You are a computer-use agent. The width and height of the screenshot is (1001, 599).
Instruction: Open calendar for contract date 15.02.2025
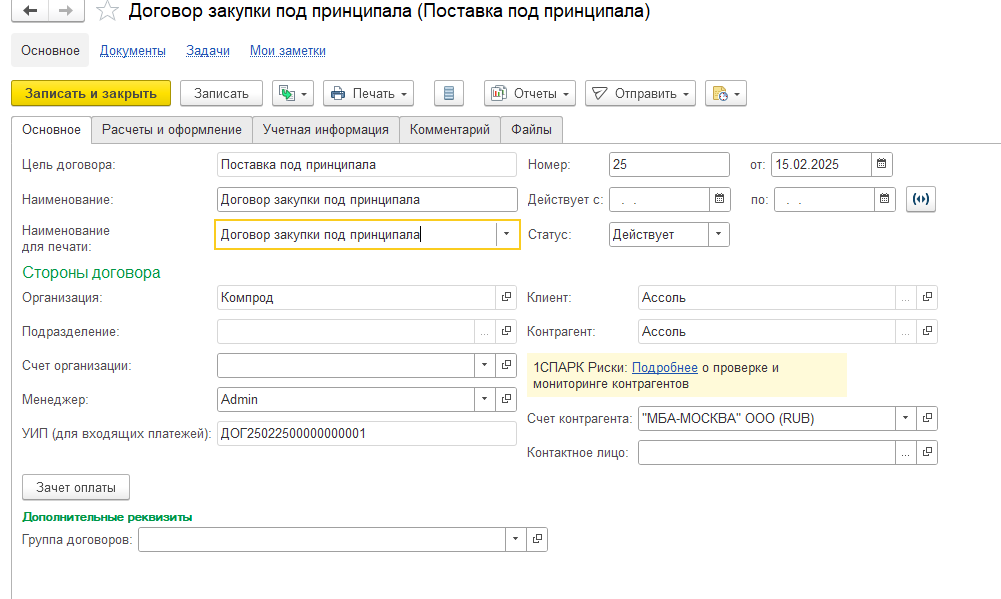(881, 164)
